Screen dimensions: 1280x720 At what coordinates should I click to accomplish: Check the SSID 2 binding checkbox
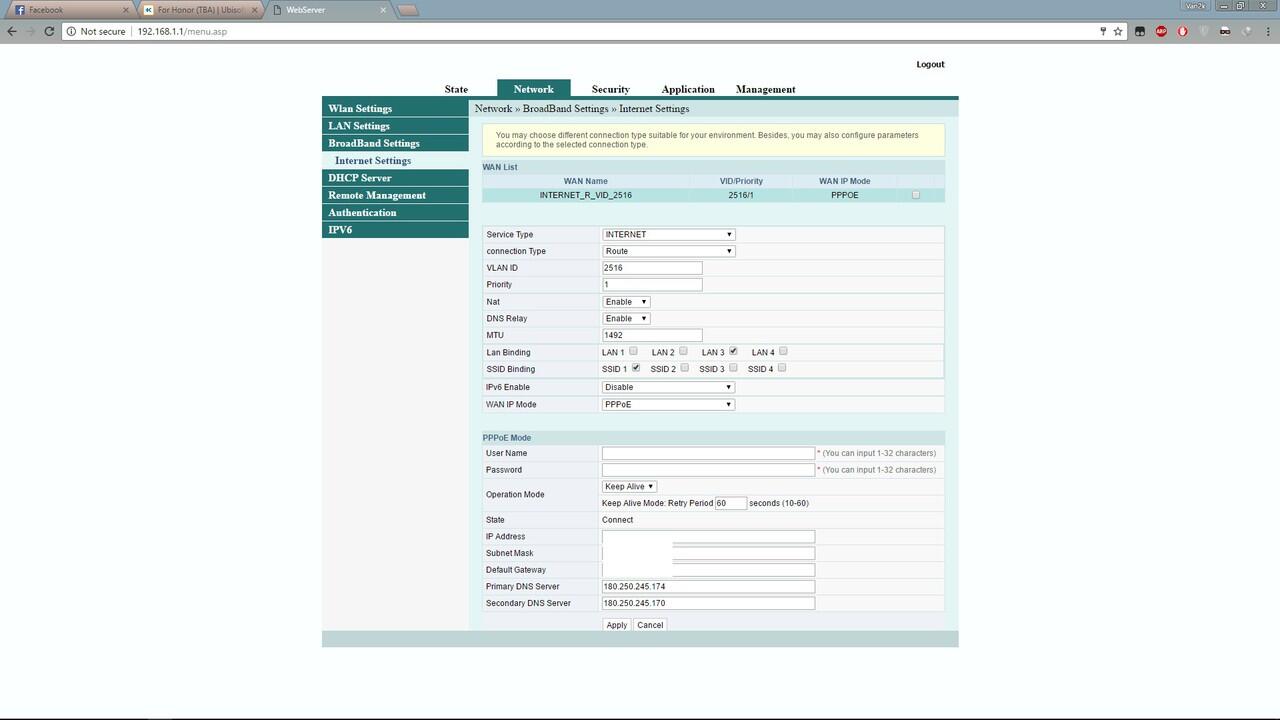pos(684,368)
